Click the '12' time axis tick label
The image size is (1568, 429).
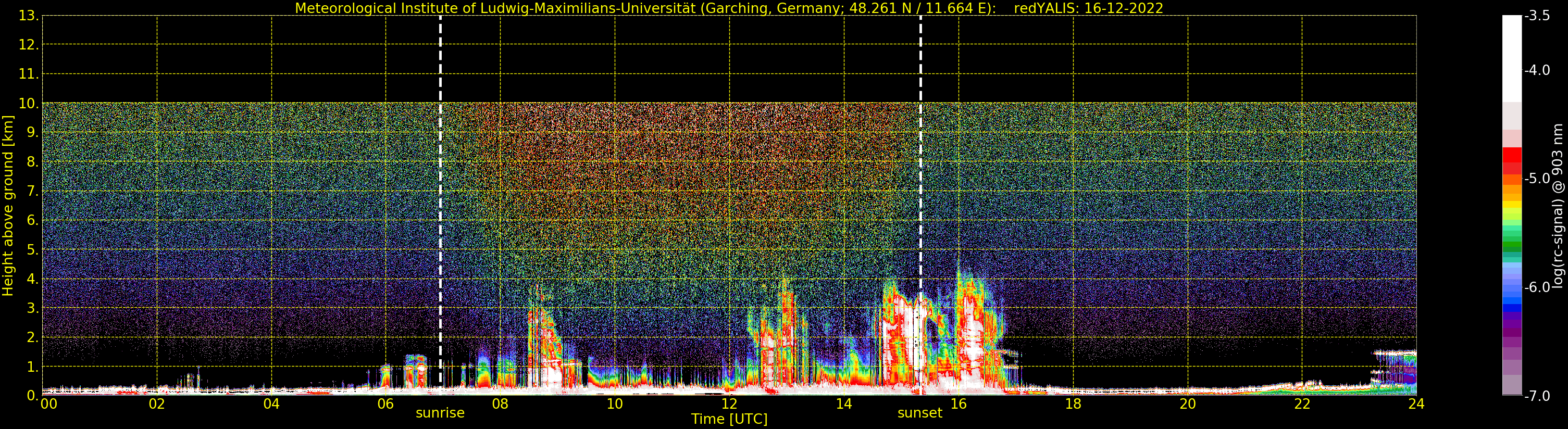[x=729, y=404]
